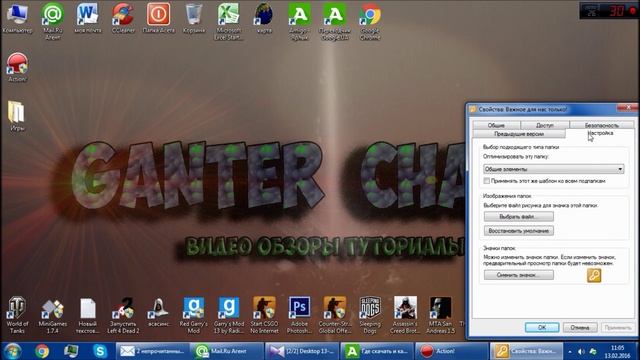
Task: Open the Компьютер desktop icon
Action: click(17, 19)
